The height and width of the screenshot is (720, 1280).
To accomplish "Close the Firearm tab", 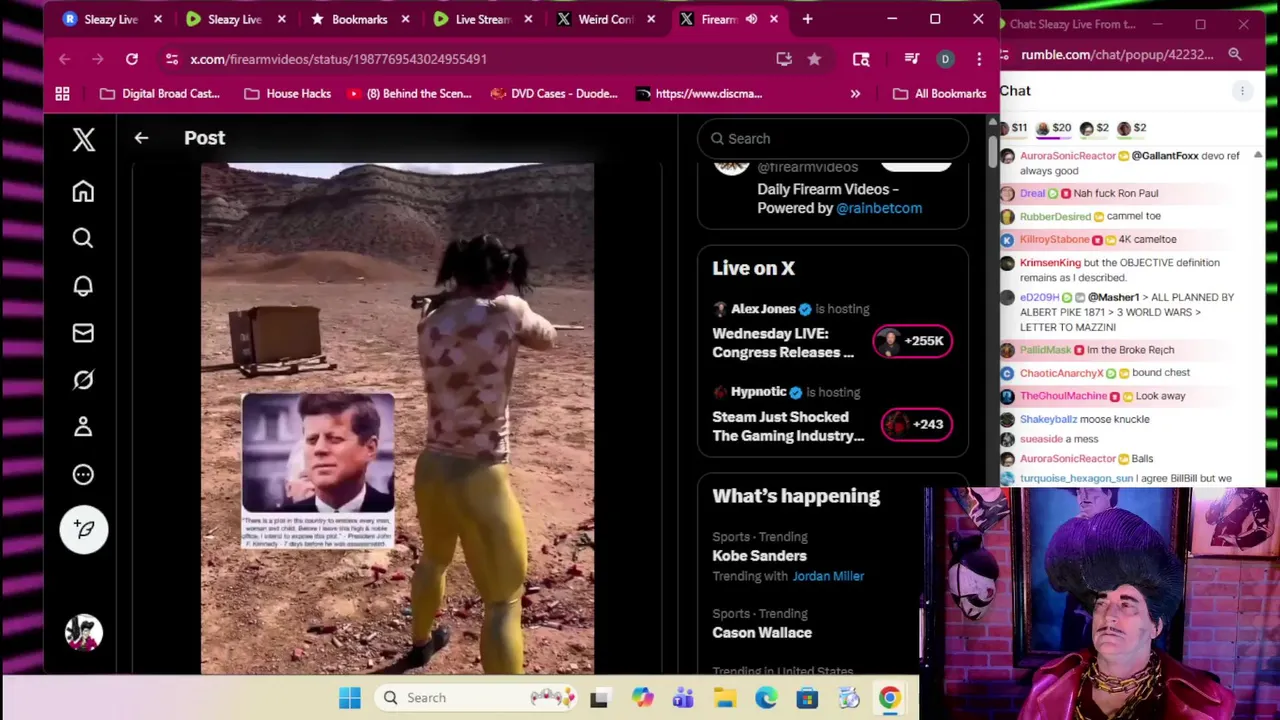I will 773,19.
